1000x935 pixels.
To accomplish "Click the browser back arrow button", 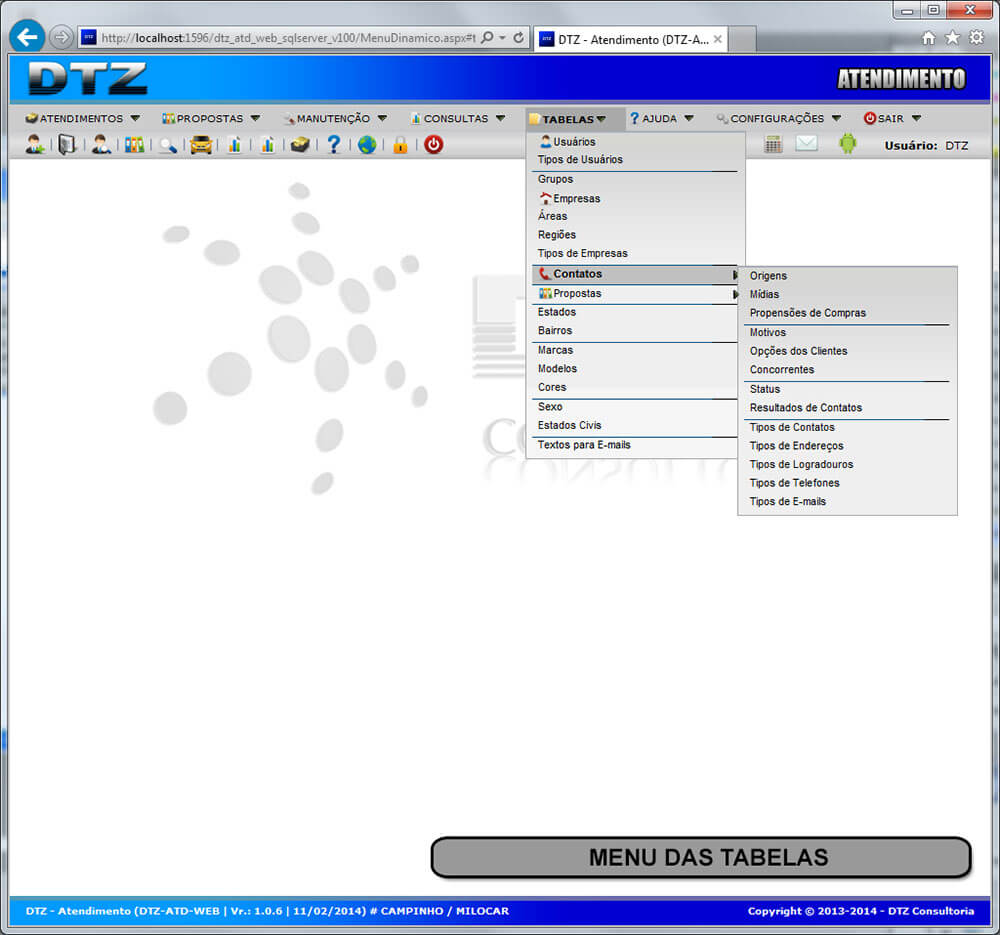I will pos(26,37).
